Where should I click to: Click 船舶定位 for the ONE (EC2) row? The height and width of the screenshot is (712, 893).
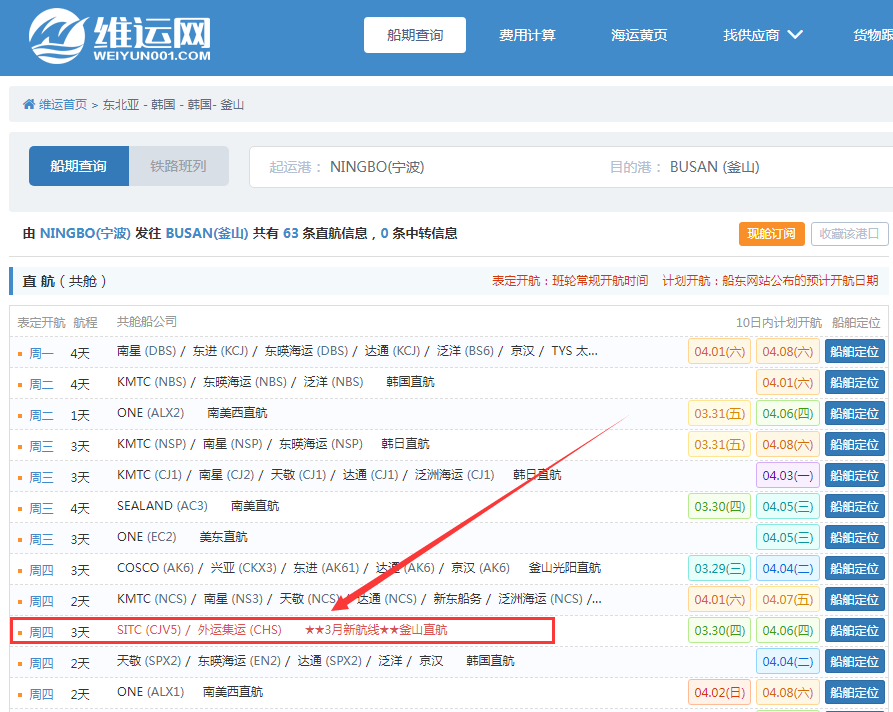pos(854,538)
